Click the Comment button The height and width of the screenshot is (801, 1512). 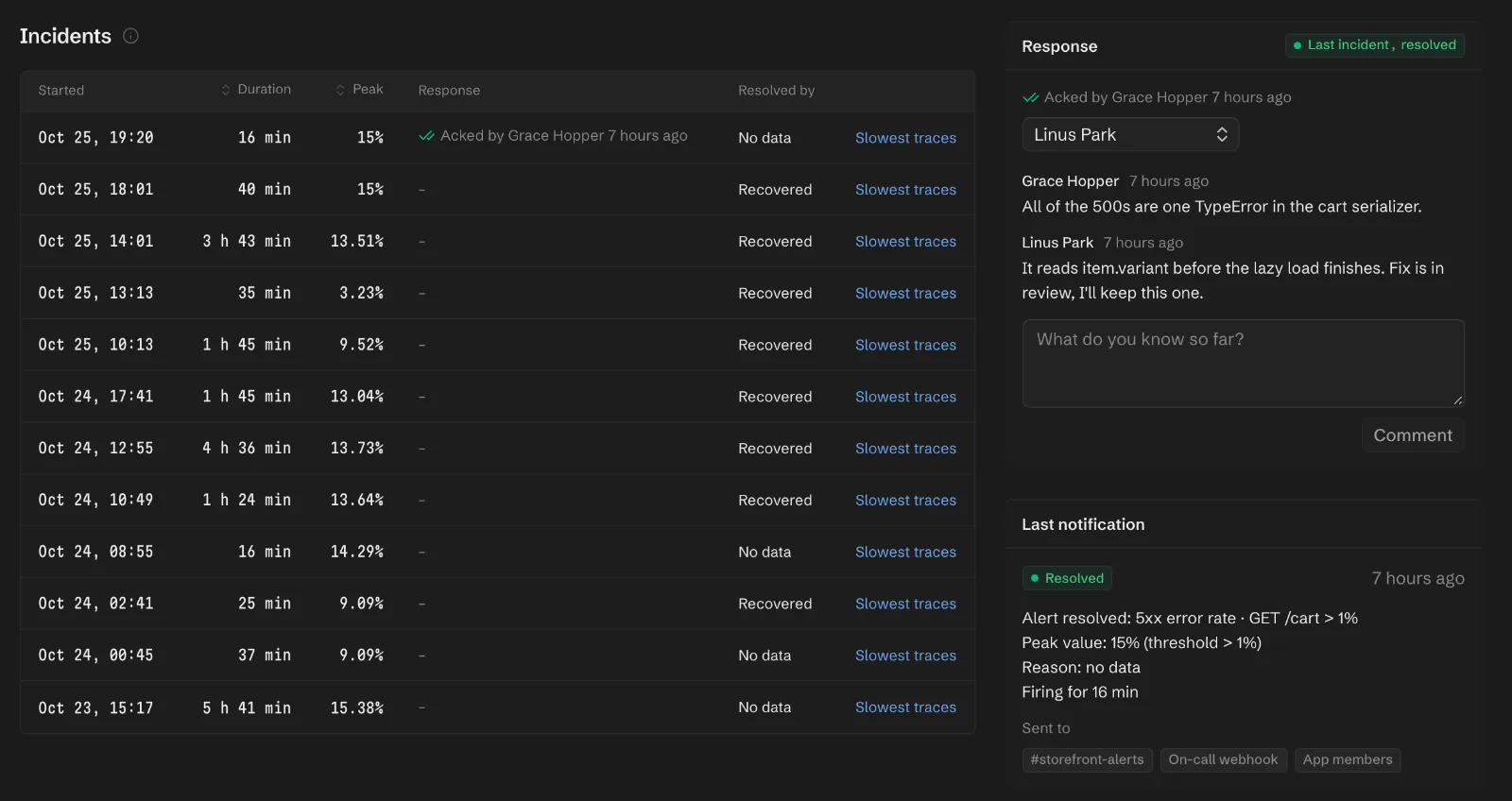(1413, 435)
